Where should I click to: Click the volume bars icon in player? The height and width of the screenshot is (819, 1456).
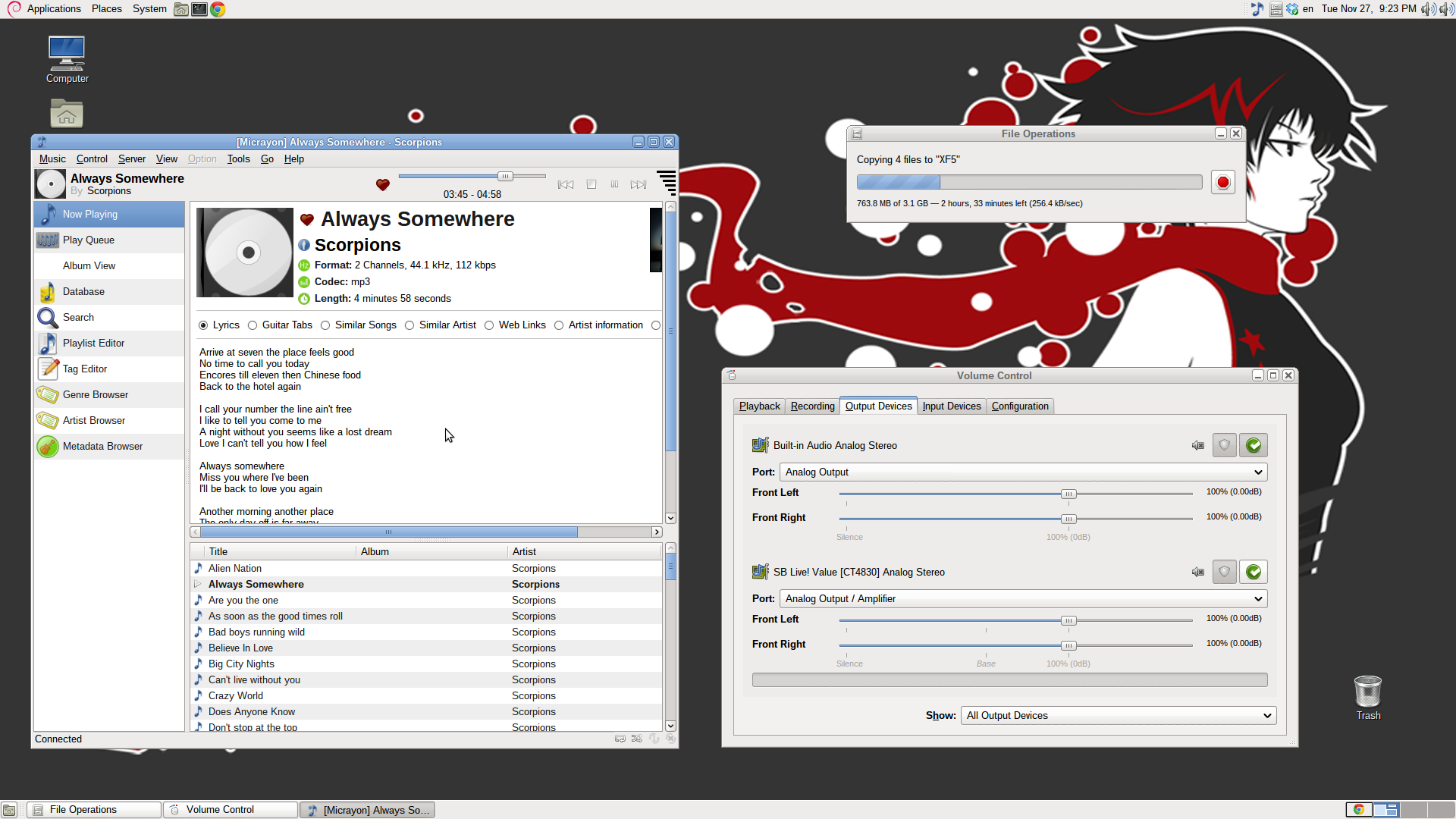tap(667, 182)
